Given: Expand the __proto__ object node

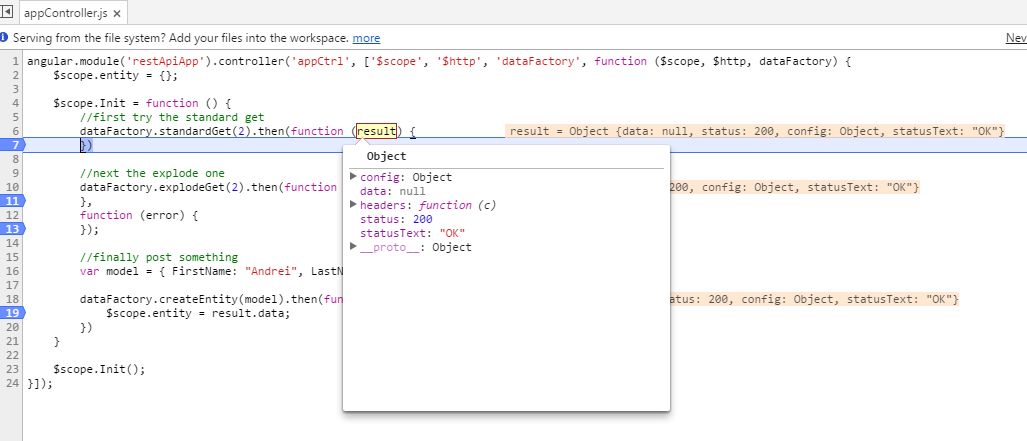Looking at the screenshot, I should point(353,247).
